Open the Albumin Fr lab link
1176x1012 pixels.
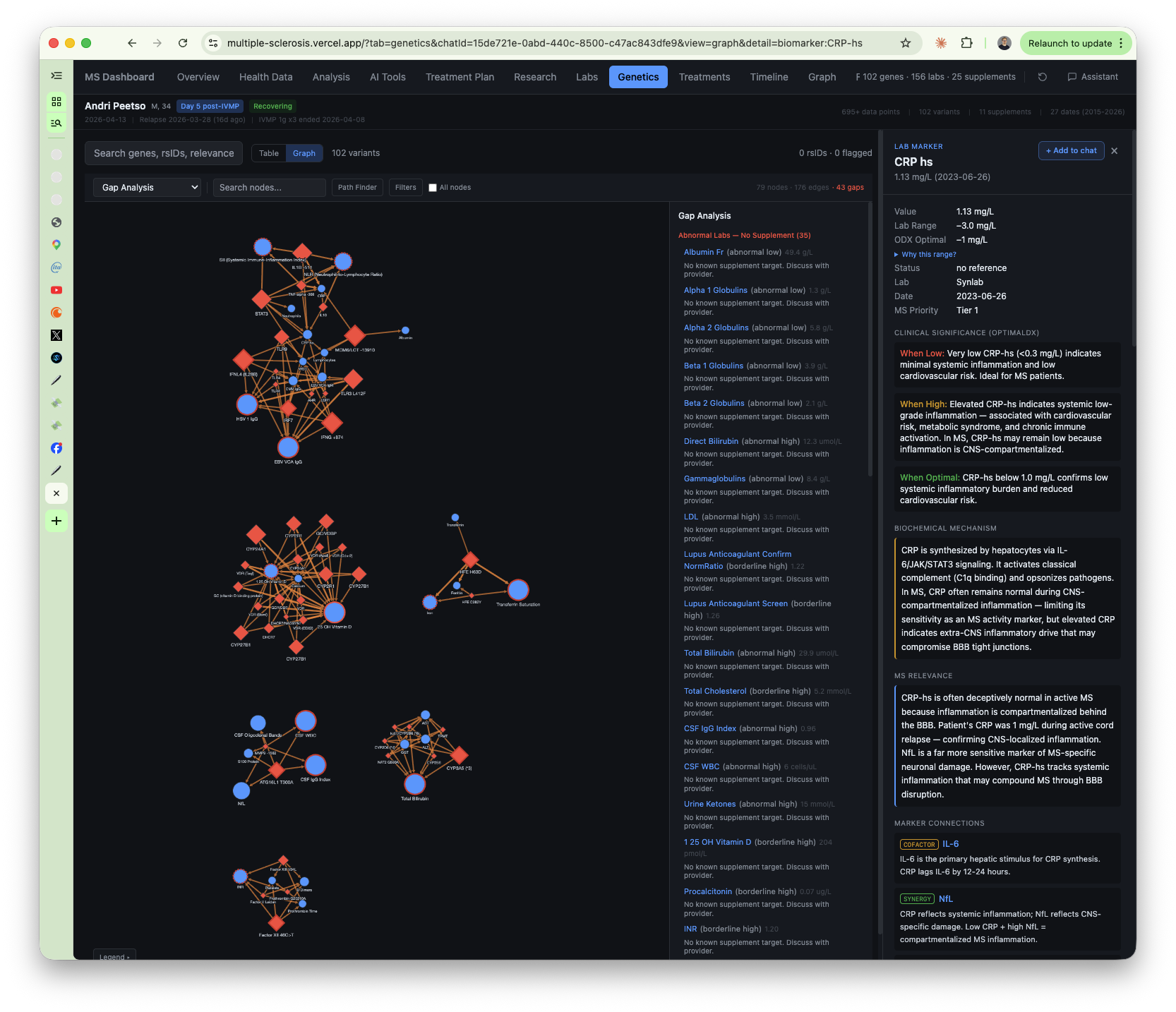(x=704, y=252)
